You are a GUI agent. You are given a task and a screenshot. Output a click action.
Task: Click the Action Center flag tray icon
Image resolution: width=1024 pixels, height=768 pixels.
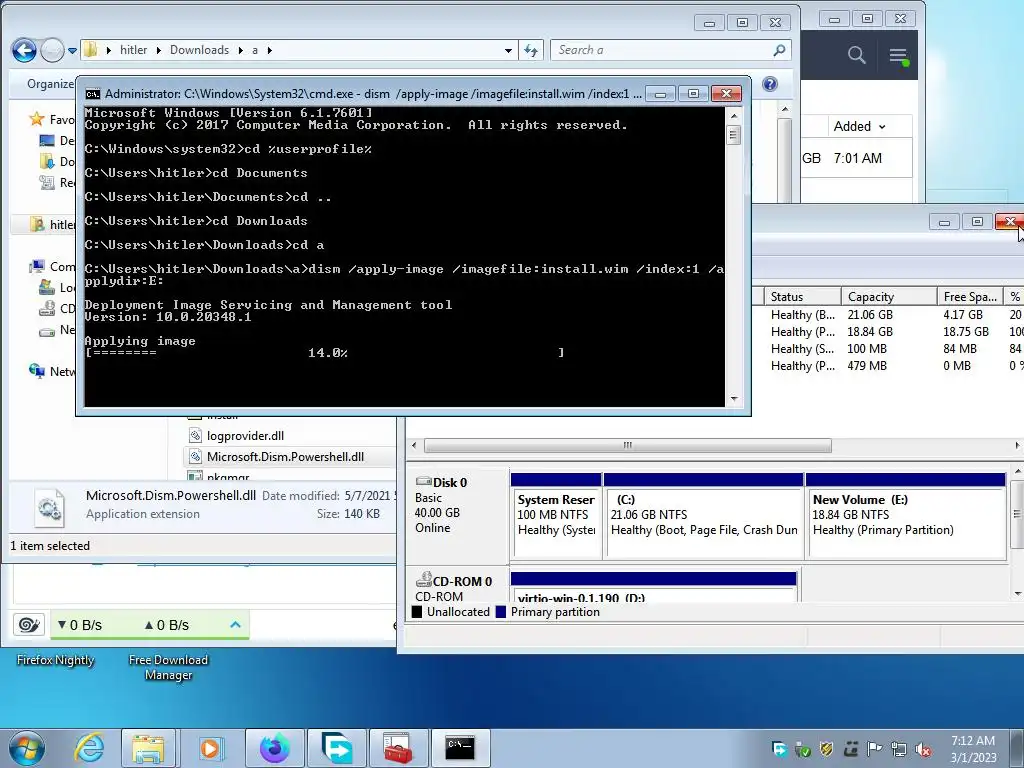tap(875, 750)
